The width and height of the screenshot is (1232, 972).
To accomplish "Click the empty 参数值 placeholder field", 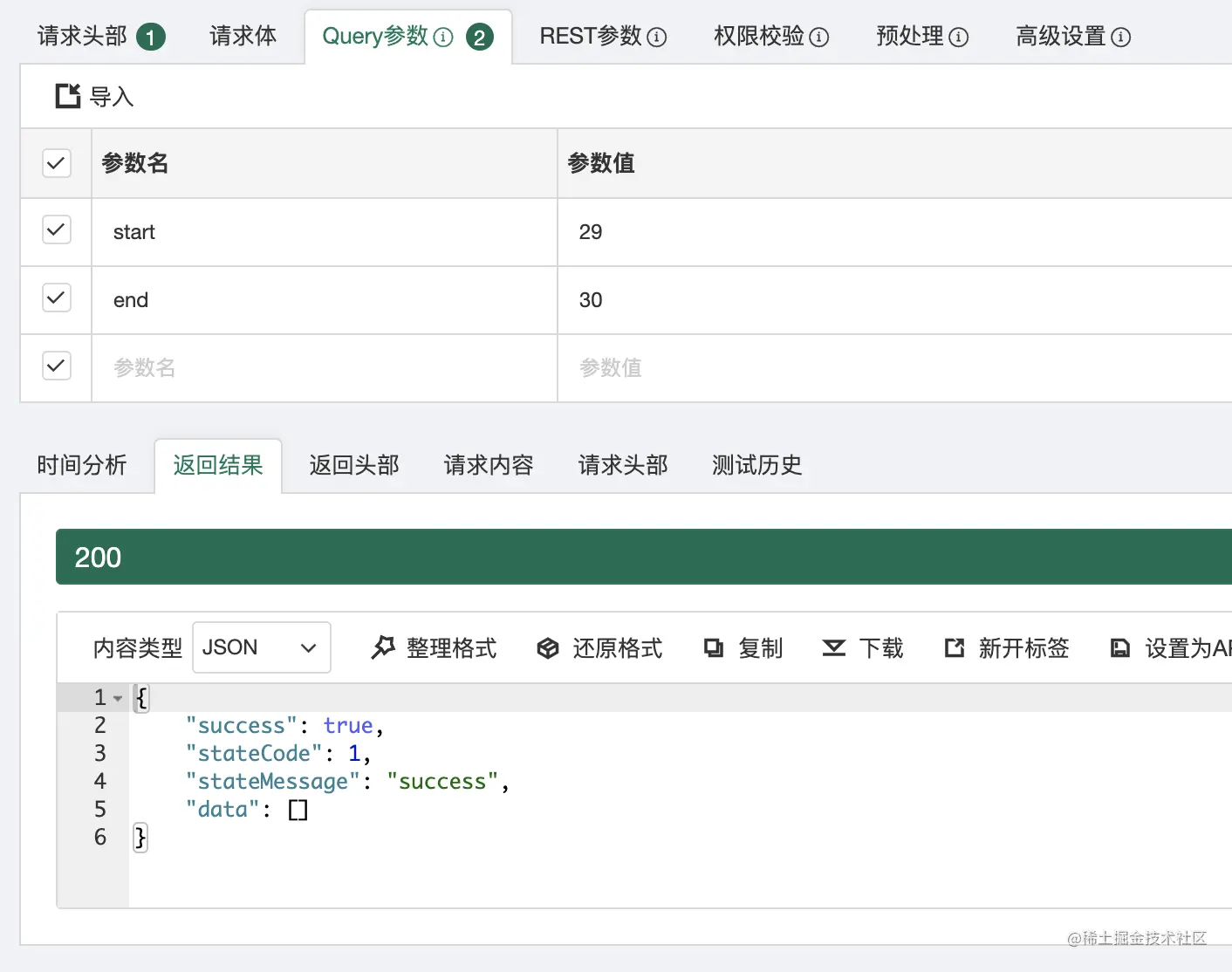I will [x=895, y=368].
